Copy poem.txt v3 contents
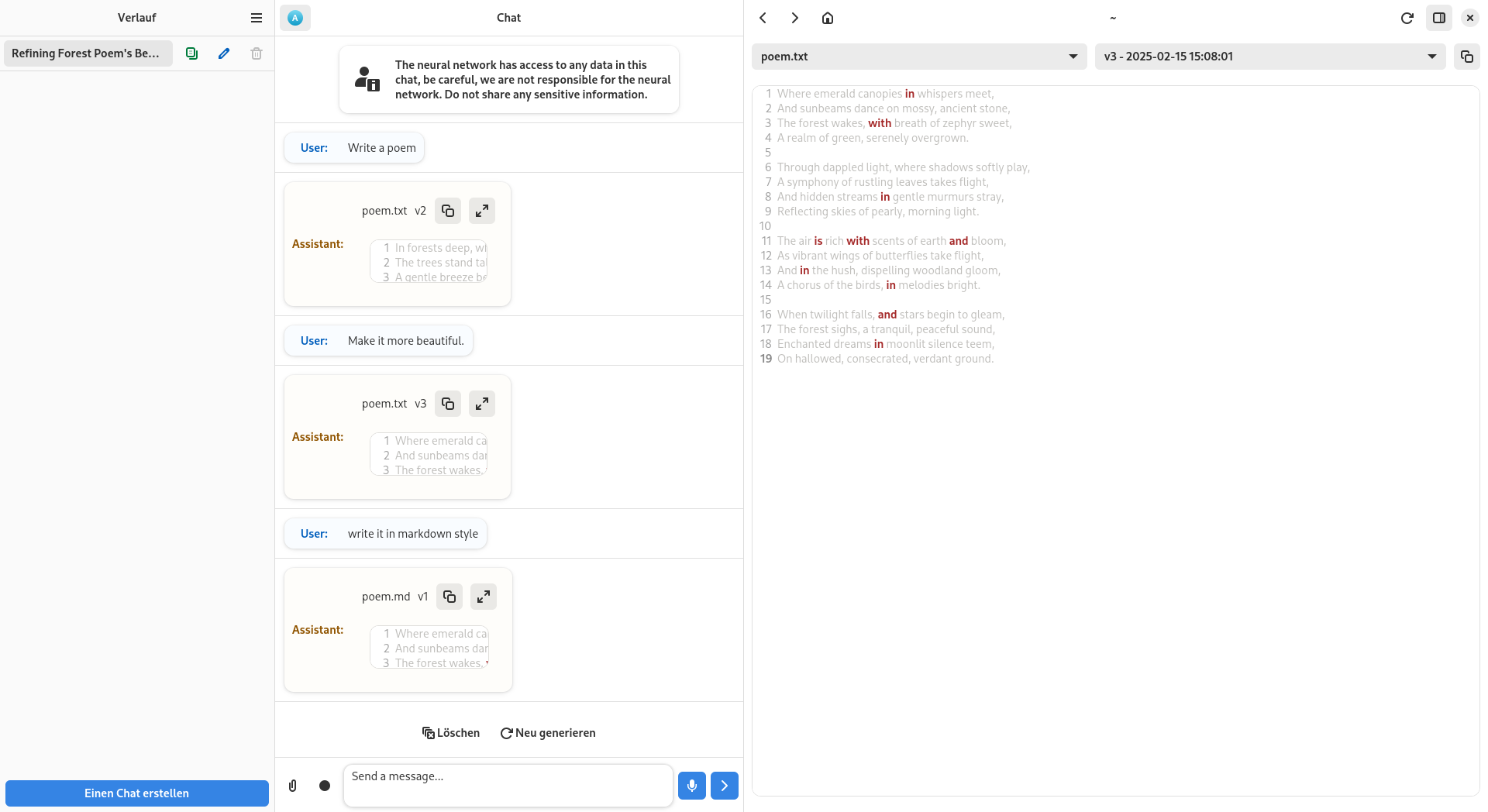This screenshot has width=1488, height=812. pos(448,404)
